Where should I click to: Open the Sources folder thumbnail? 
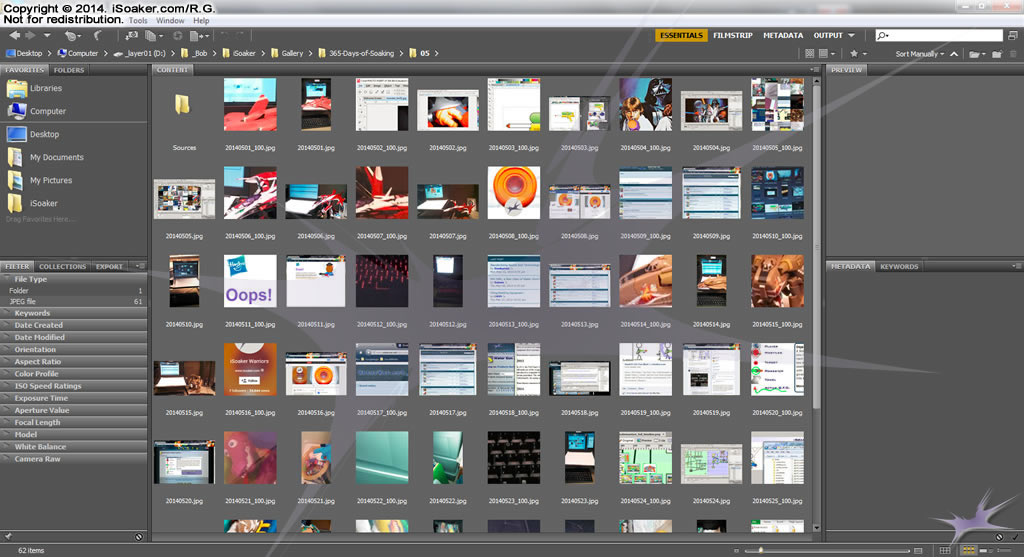184,104
